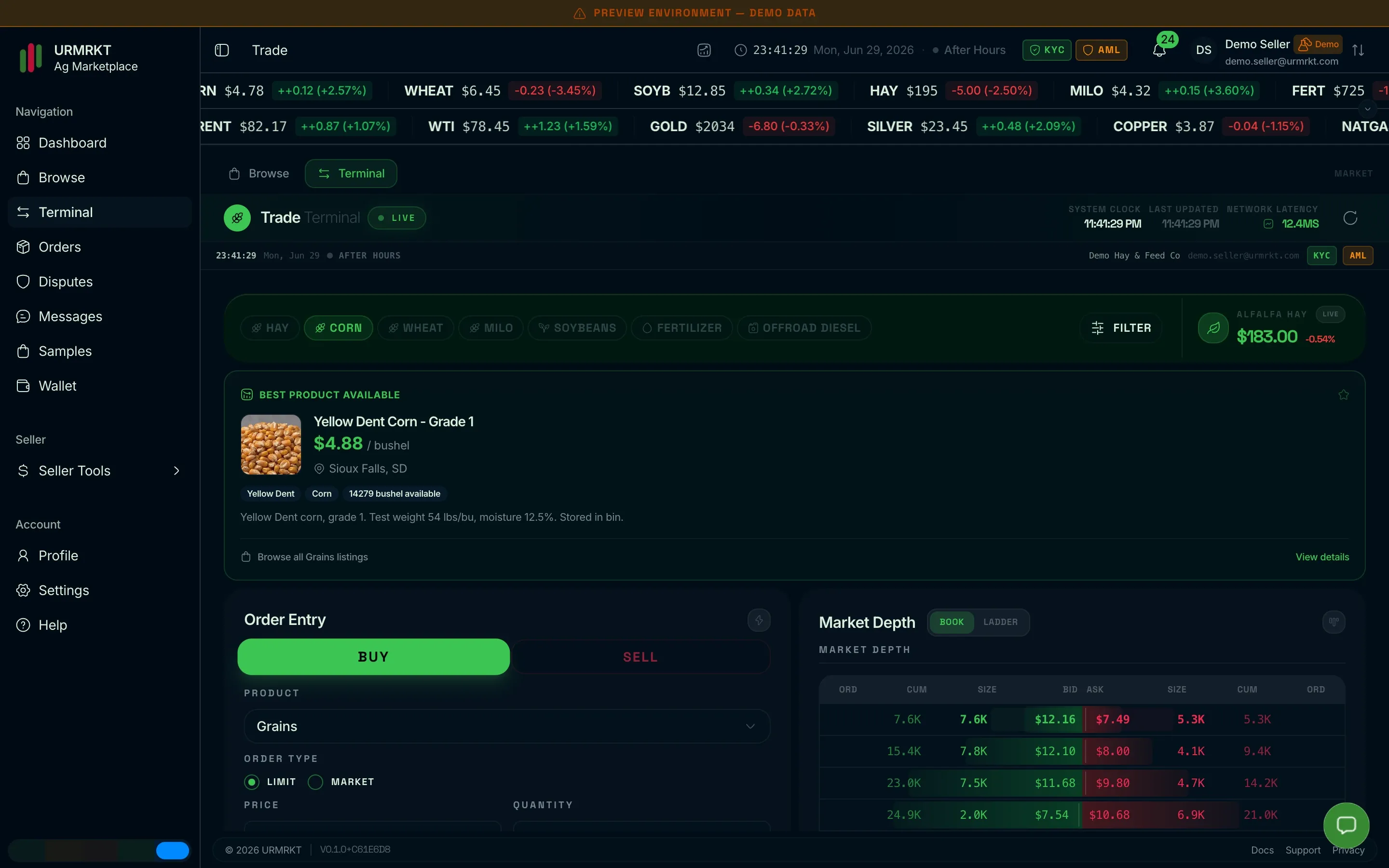Click the URMRKT logo
Screen dimensions: 1389x868
(30, 57)
